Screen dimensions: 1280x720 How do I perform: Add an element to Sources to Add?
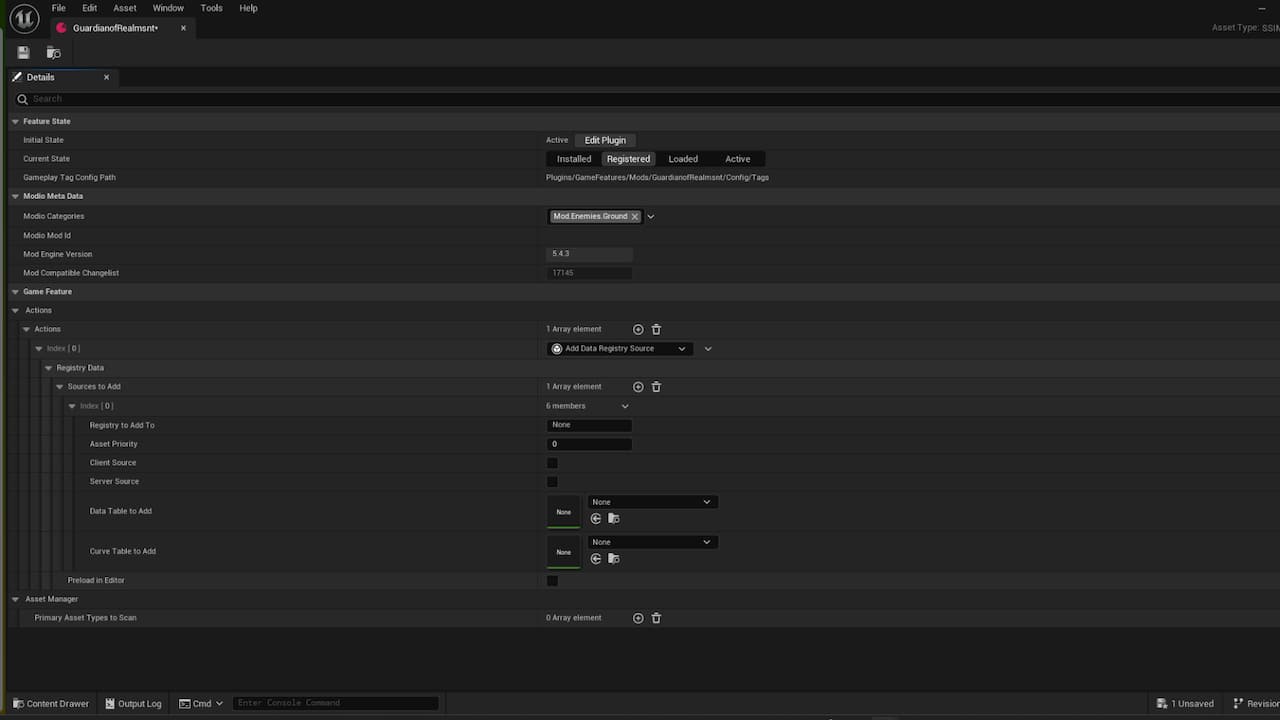click(x=638, y=387)
